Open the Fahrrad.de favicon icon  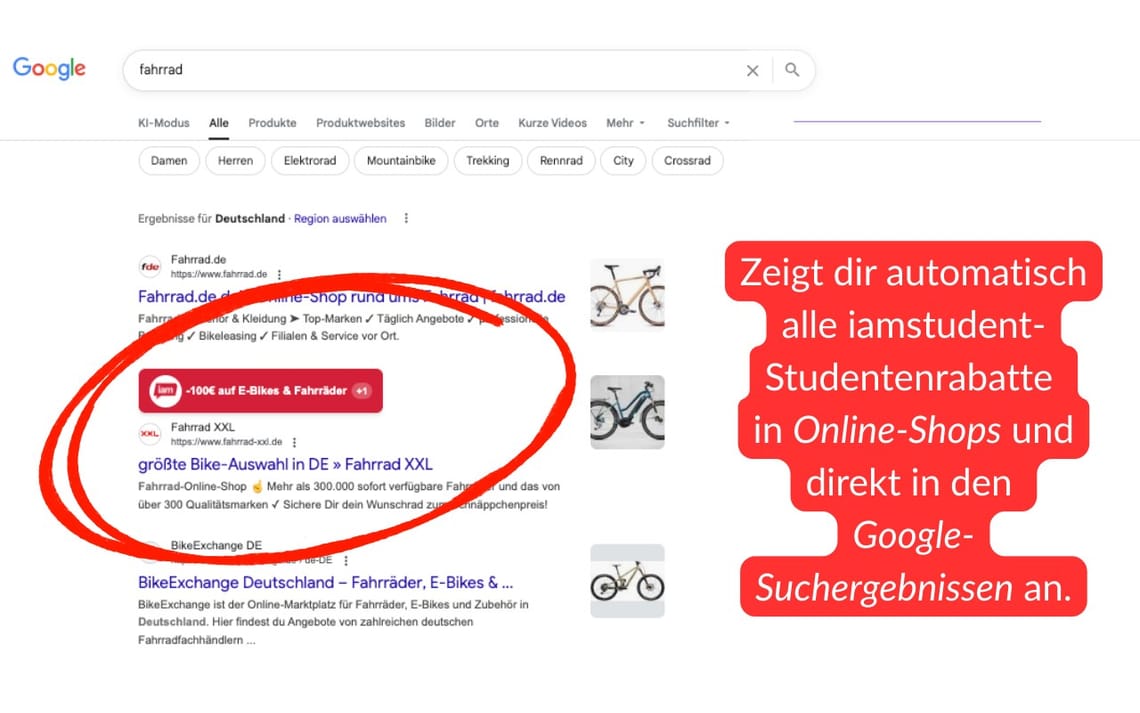(x=150, y=266)
